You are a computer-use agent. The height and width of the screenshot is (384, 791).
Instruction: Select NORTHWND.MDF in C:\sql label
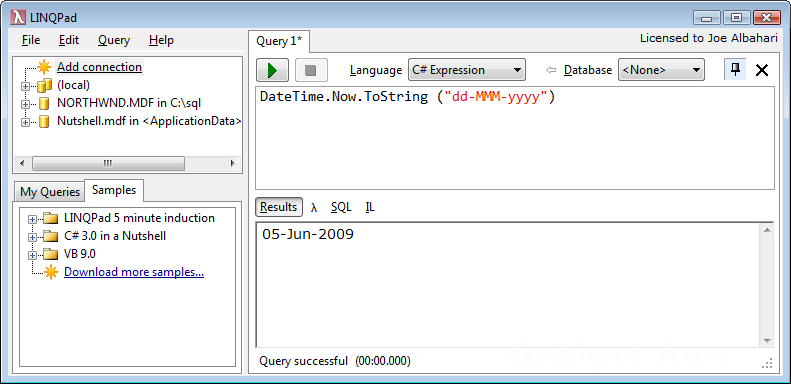130,103
